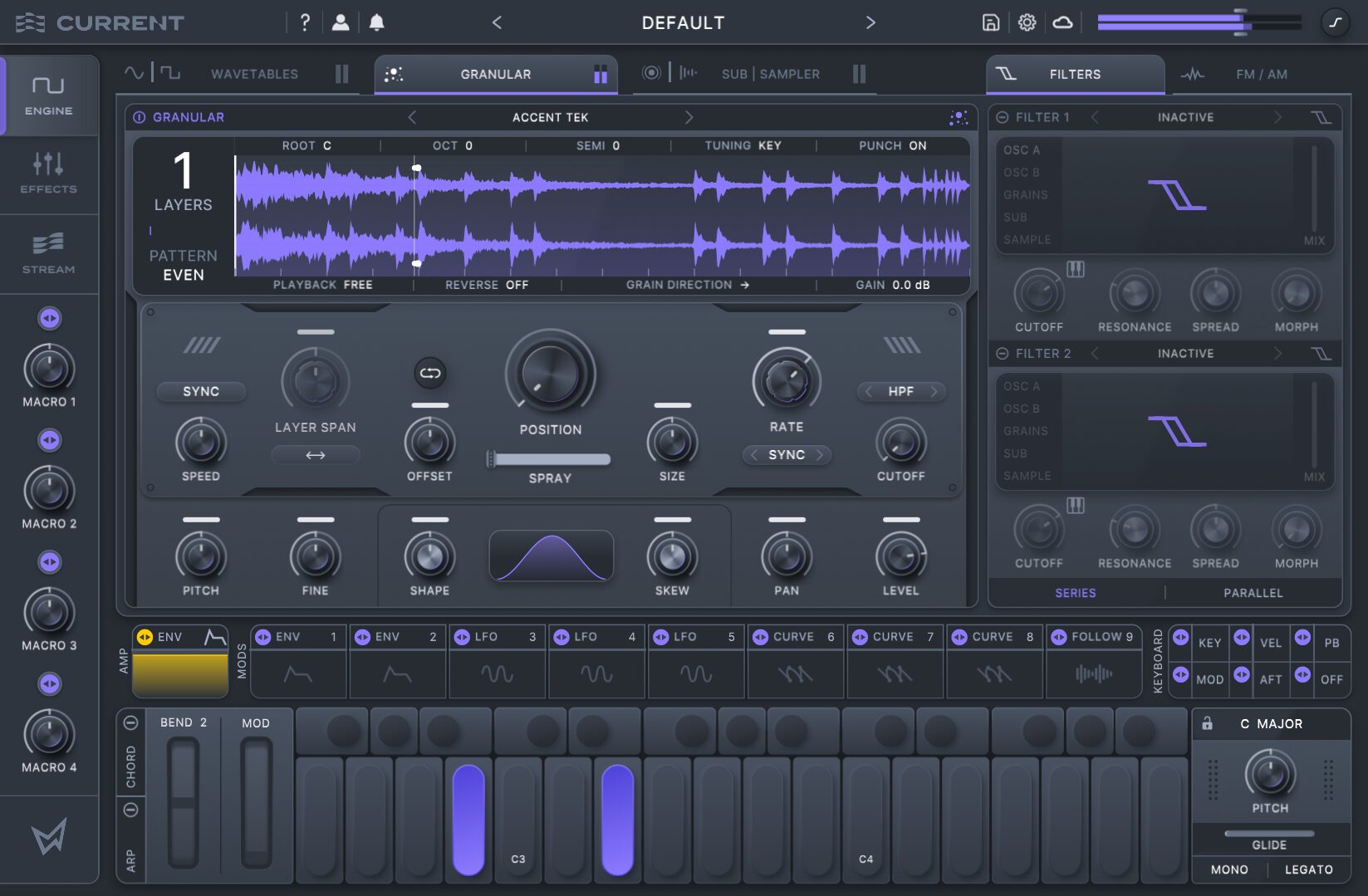The width and height of the screenshot is (1368, 896).
Task: Click the logo icon at sidebar bottom
Action: (48, 837)
